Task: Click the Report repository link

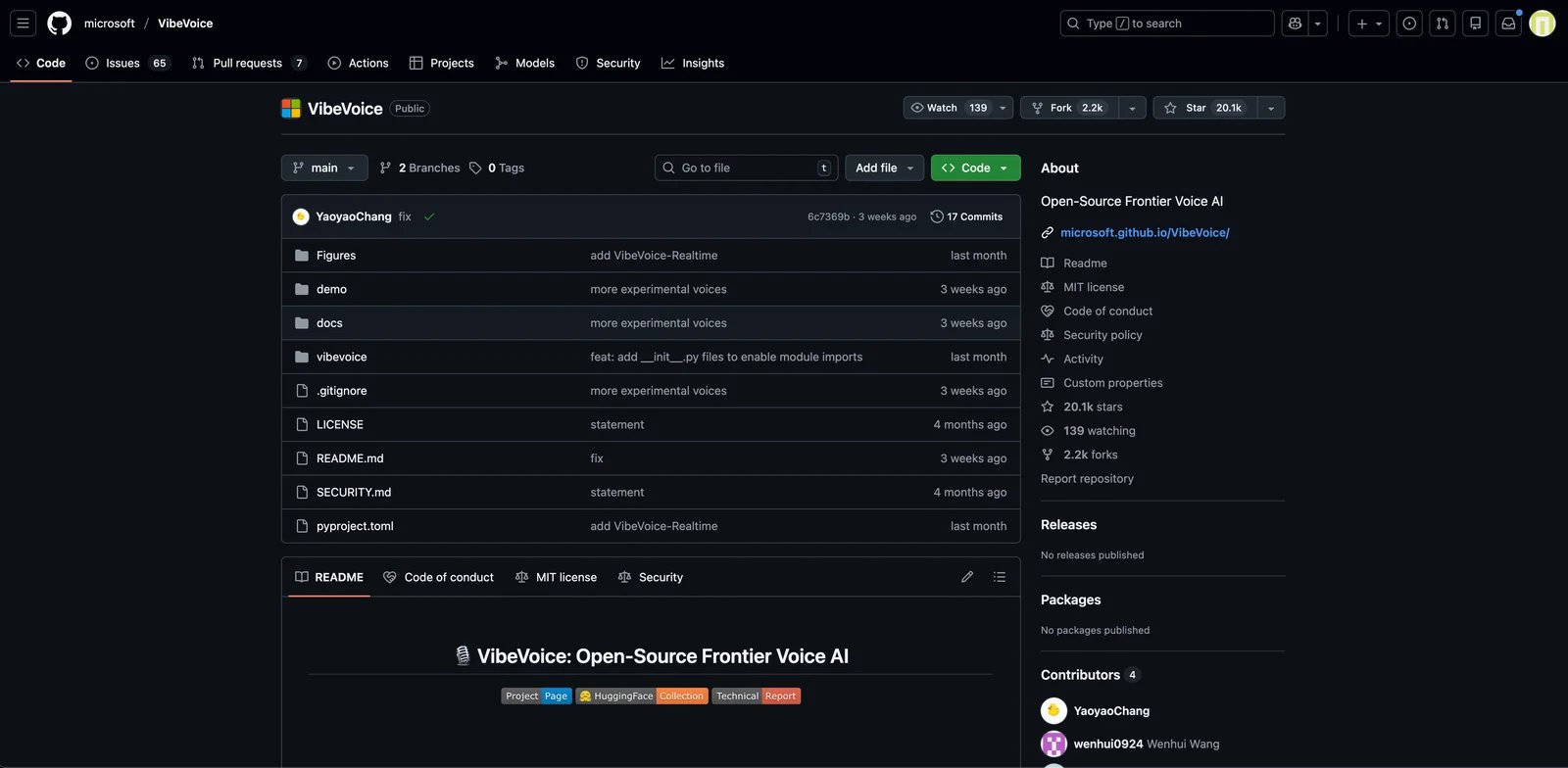Action: 1087,479
